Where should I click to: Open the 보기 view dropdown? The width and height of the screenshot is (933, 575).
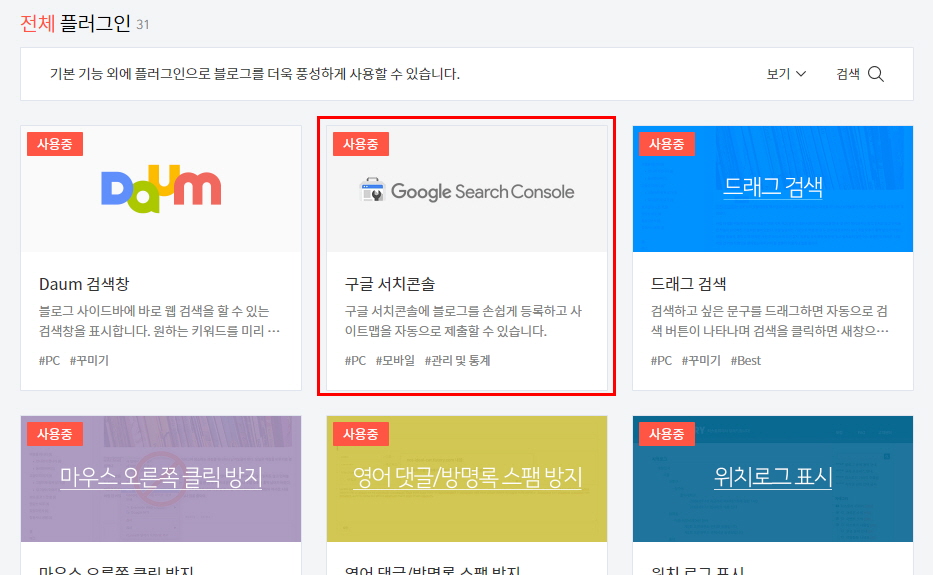[786, 74]
